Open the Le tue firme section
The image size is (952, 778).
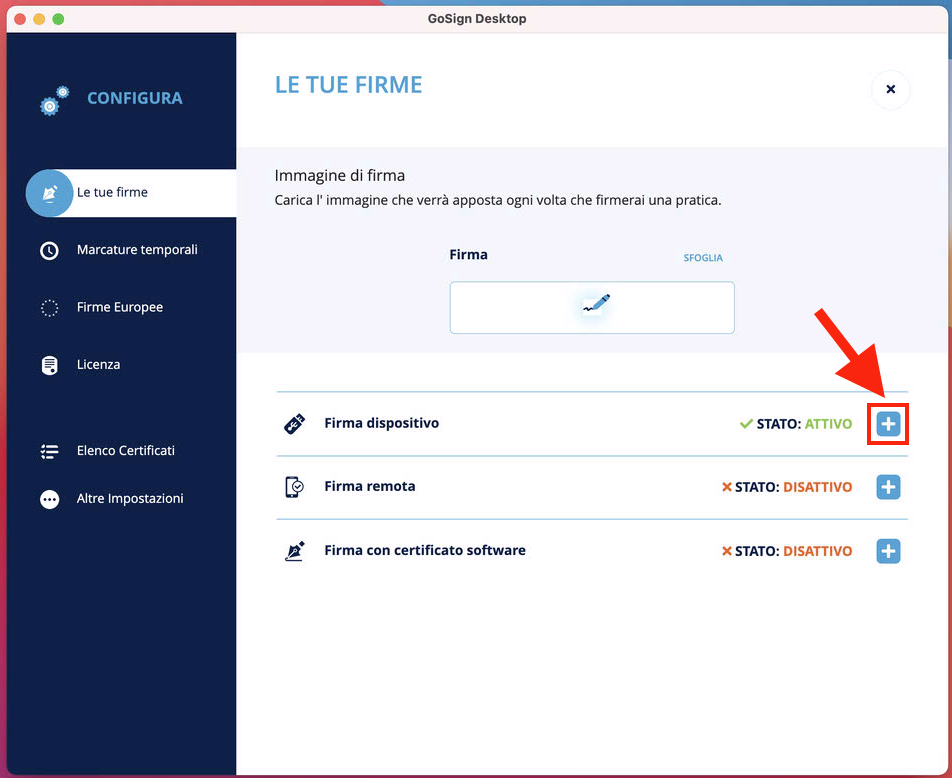131,193
